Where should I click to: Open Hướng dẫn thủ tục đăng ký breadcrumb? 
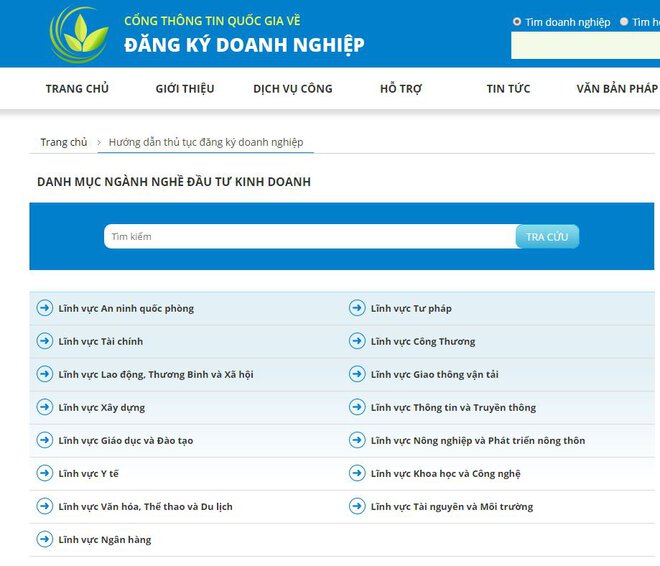(x=206, y=142)
